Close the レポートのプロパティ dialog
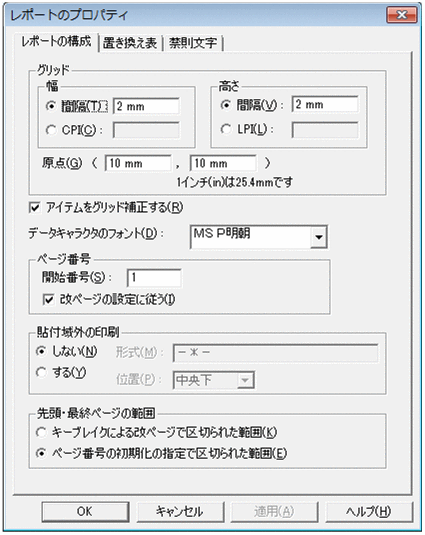425x535 pixels. [402, 15]
